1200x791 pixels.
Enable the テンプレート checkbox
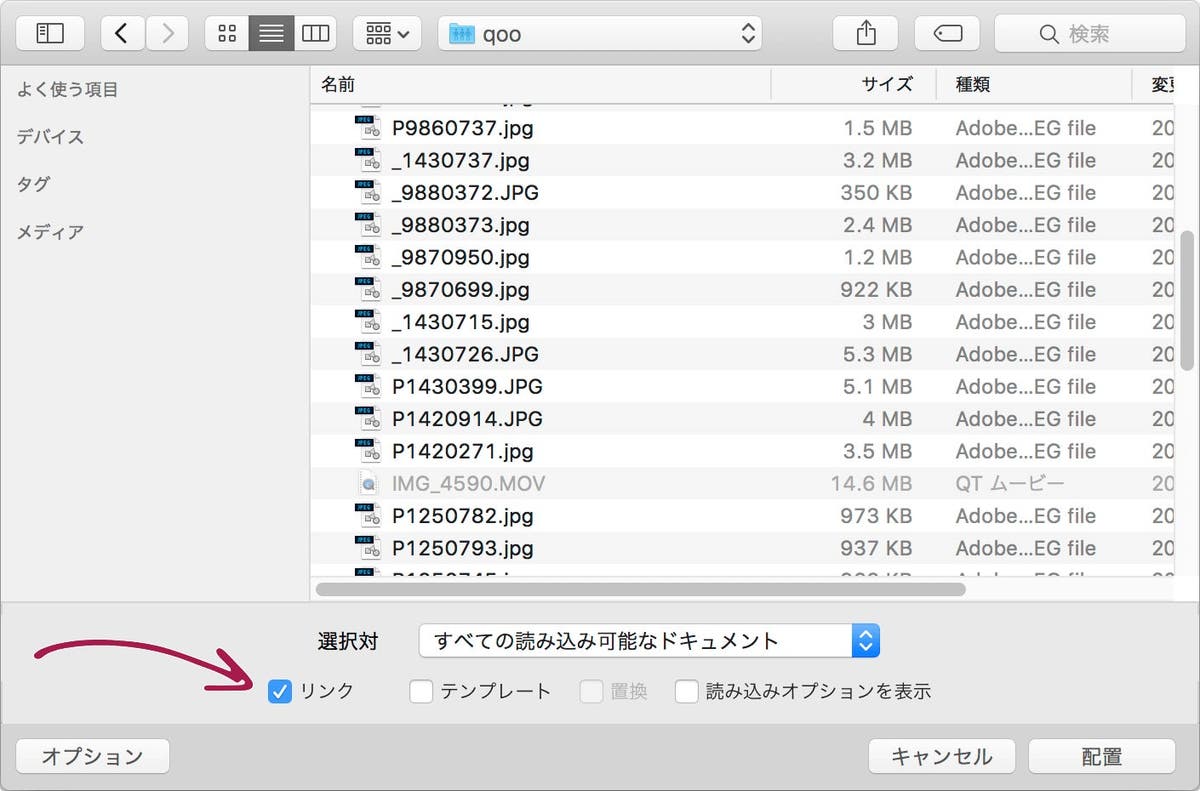coord(421,691)
